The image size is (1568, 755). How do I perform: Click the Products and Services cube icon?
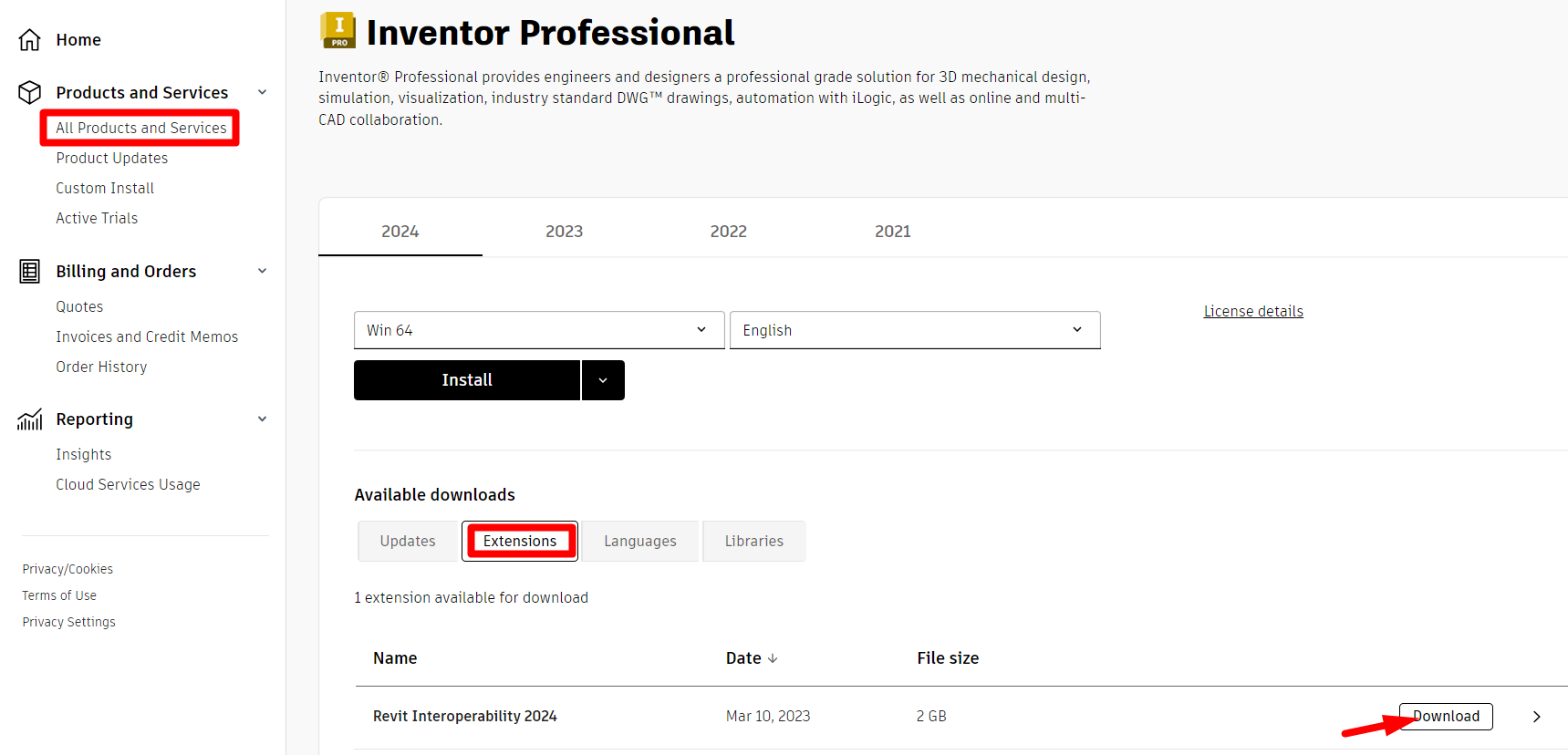[x=30, y=92]
